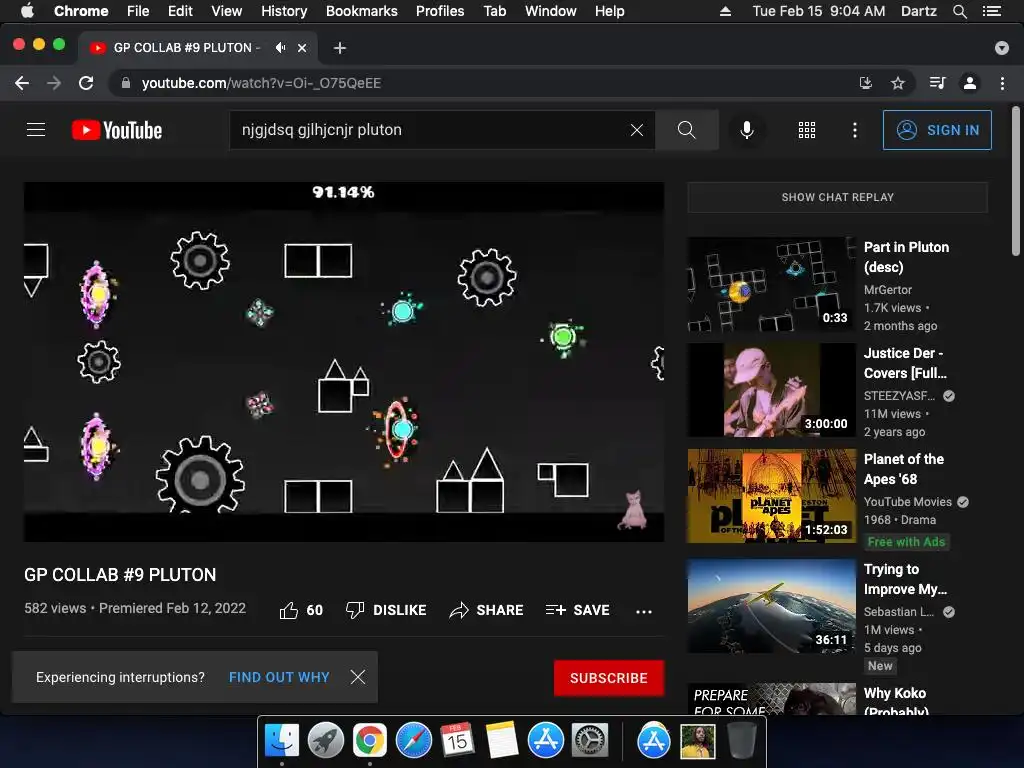The width and height of the screenshot is (1024, 768).
Task: Click the main video player area
Action: pos(344,362)
